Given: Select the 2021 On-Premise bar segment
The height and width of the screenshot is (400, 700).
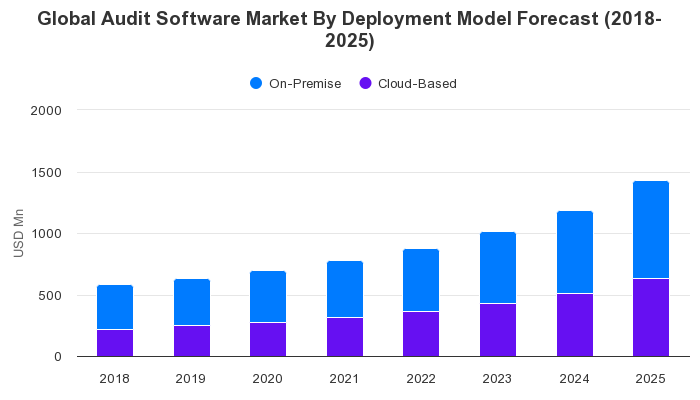Looking at the screenshot, I should (345, 289).
